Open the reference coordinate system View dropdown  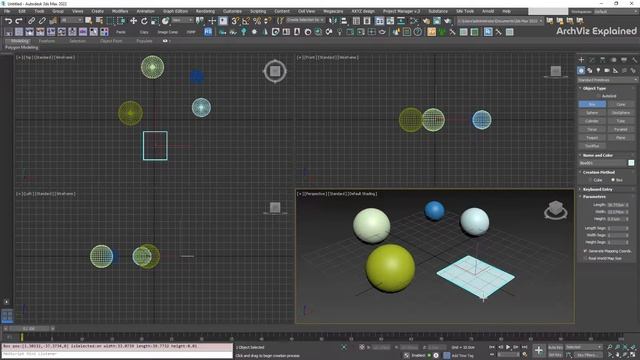click(182, 20)
